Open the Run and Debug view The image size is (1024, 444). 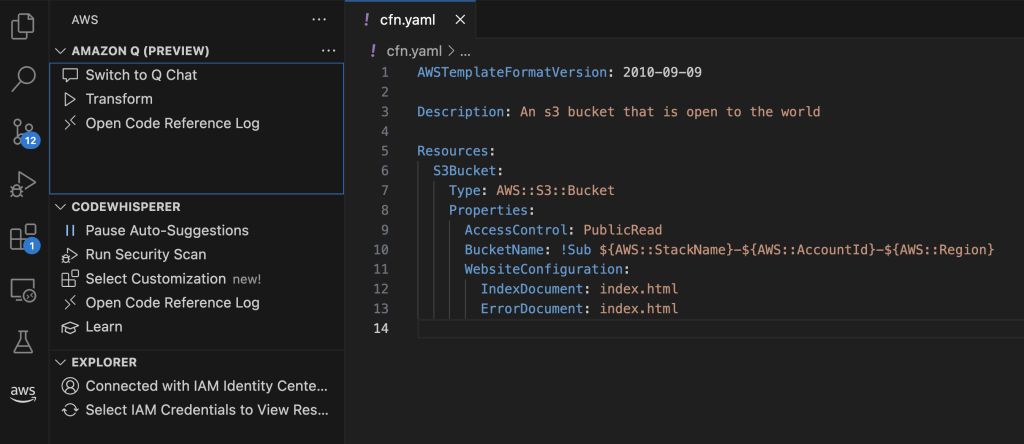(24, 184)
